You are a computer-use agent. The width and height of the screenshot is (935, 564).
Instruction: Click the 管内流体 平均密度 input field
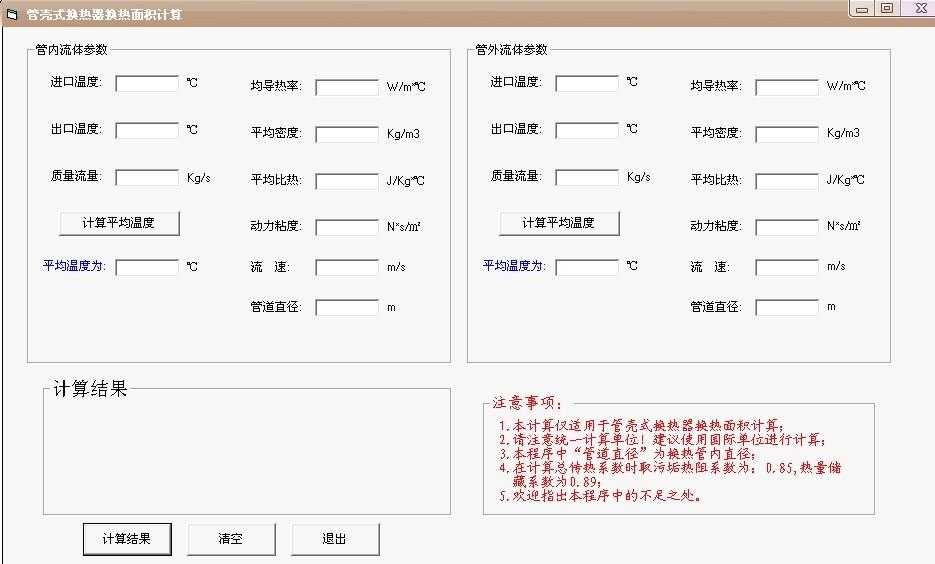click(347, 134)
